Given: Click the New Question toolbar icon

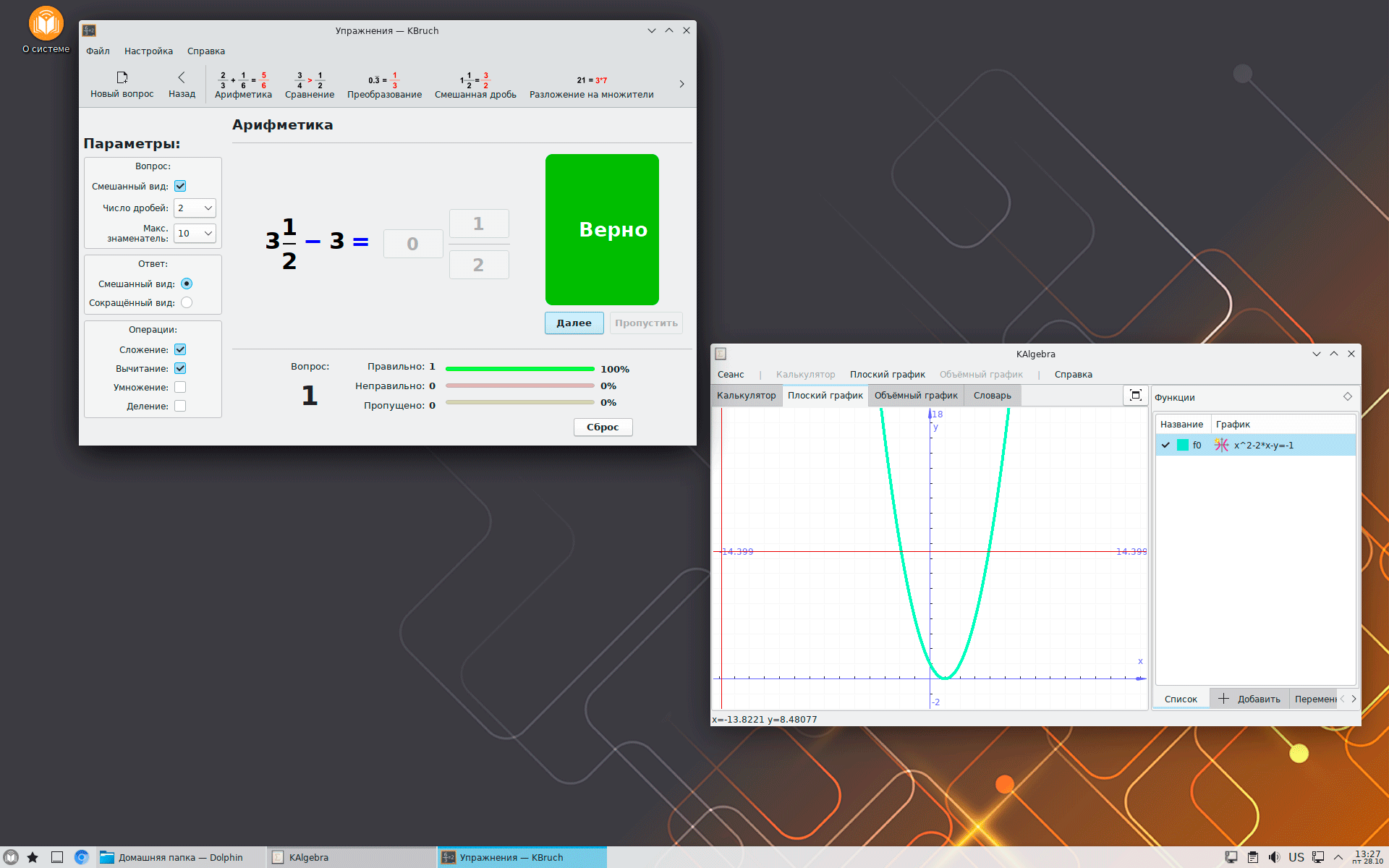Looking at the screenshot, I should coord(122,78).
